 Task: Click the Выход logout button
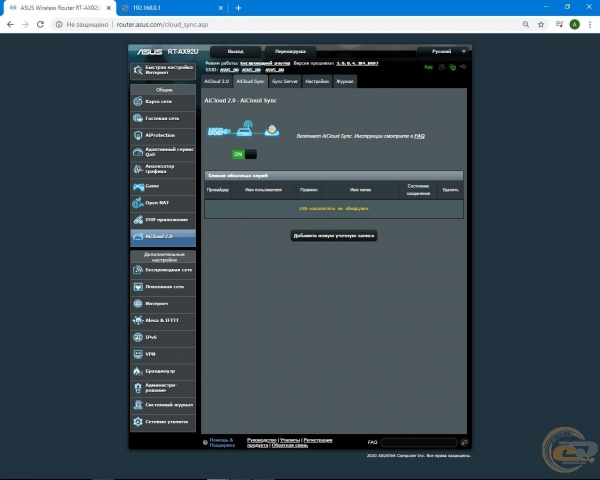coord(235,51)
